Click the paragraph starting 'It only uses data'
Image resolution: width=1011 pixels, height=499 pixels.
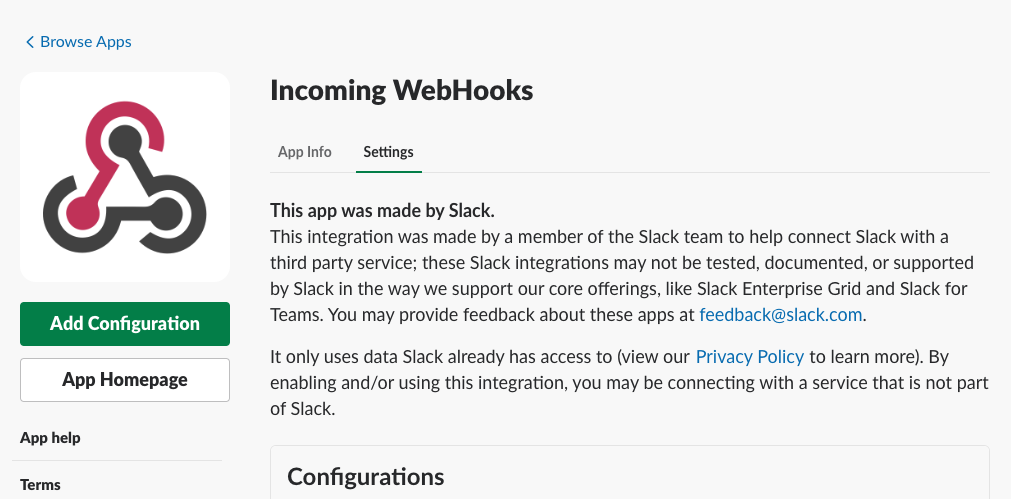[629, 382]
